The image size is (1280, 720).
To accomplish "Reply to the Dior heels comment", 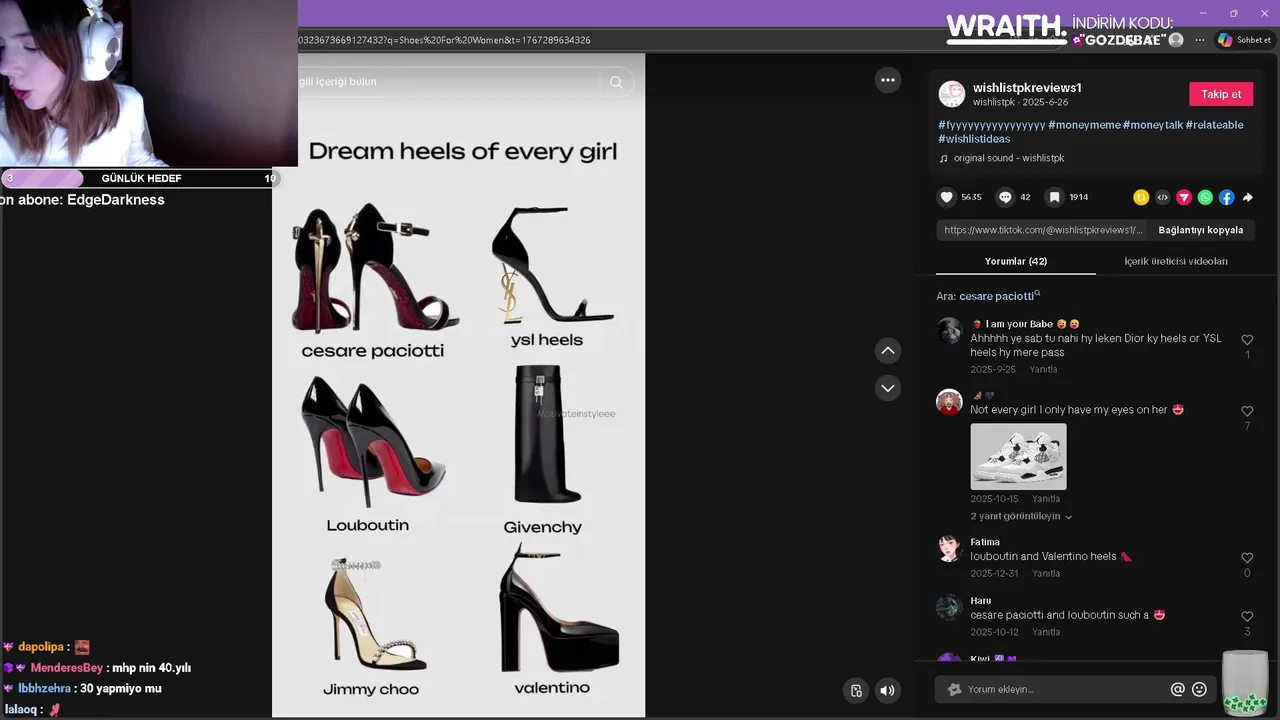I will click(1043, 369).
